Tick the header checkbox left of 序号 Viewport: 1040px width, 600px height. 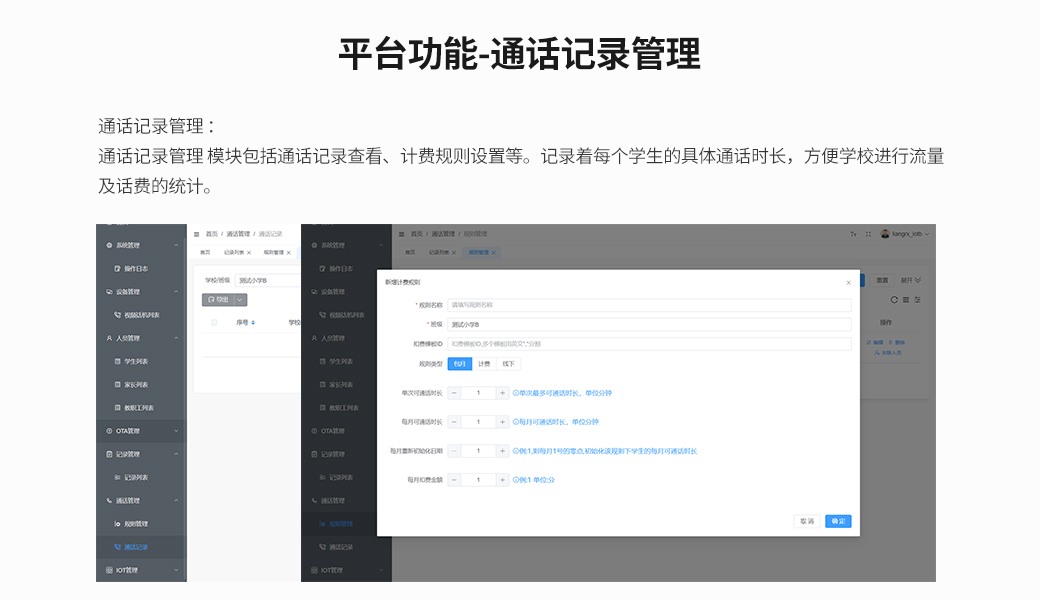pyautogui.click(x=214, y=323)
